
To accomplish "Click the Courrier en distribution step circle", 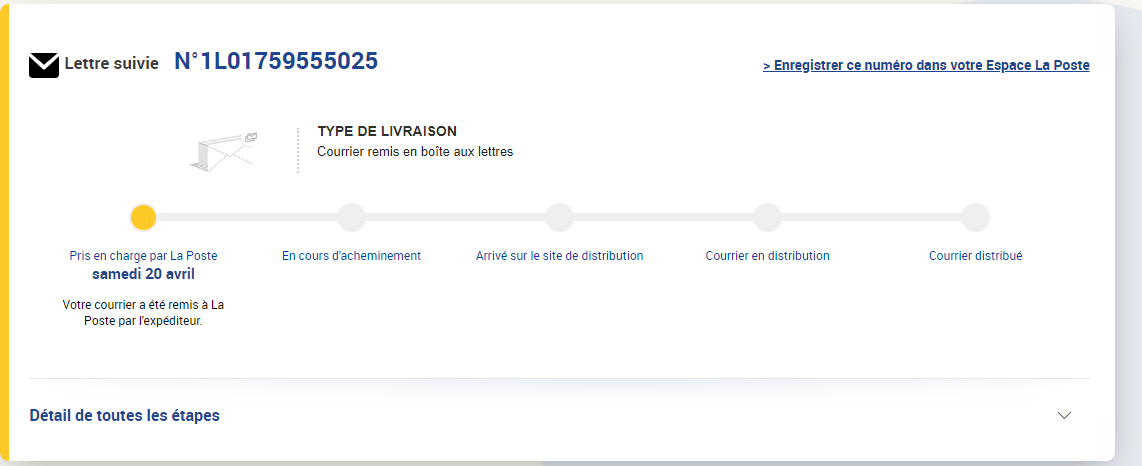I will pos(767,218).
